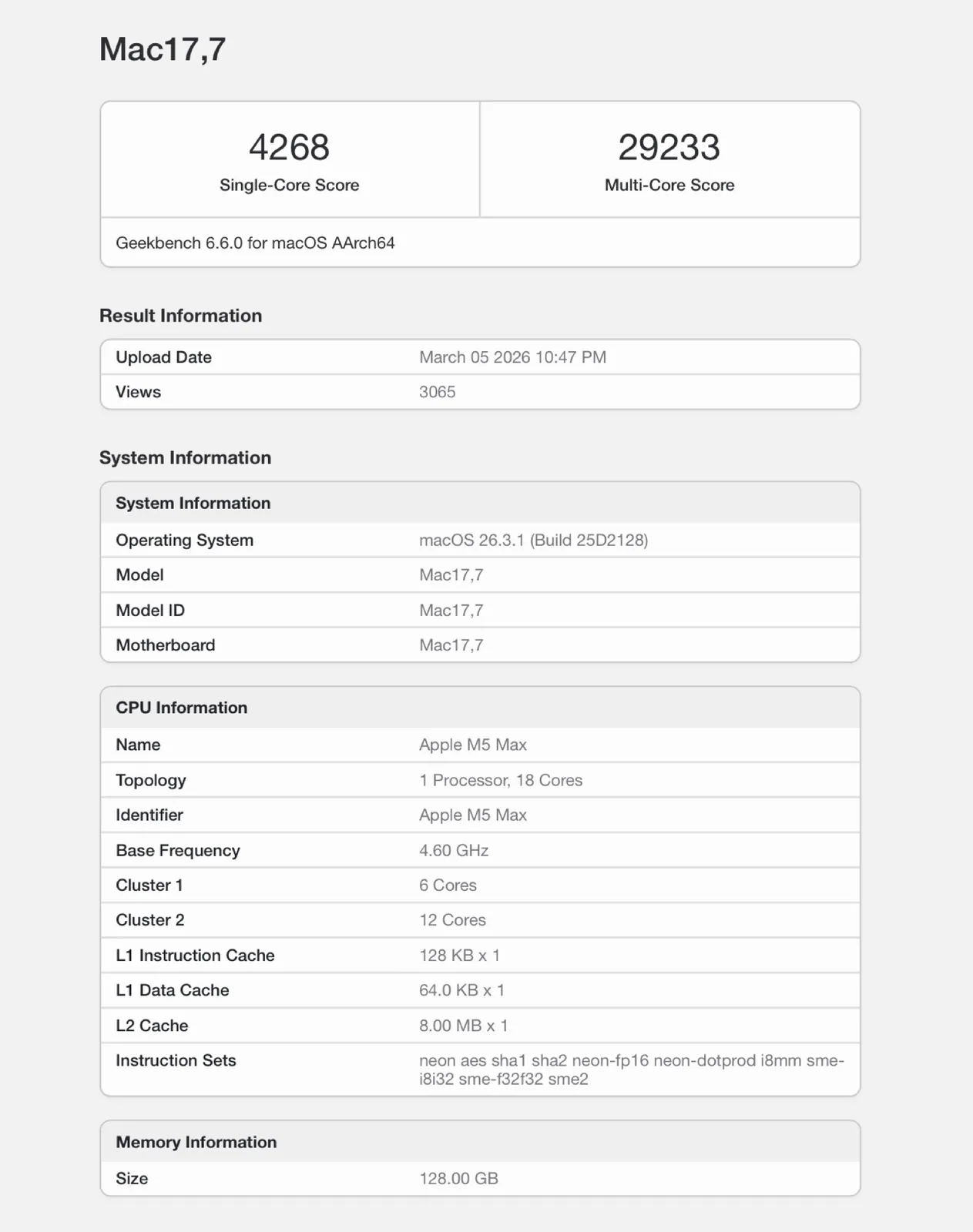The width and height of the screenshot is (973, 1232).
Task: Click the 29233 multi-core score number
Action: coord(669,147)
